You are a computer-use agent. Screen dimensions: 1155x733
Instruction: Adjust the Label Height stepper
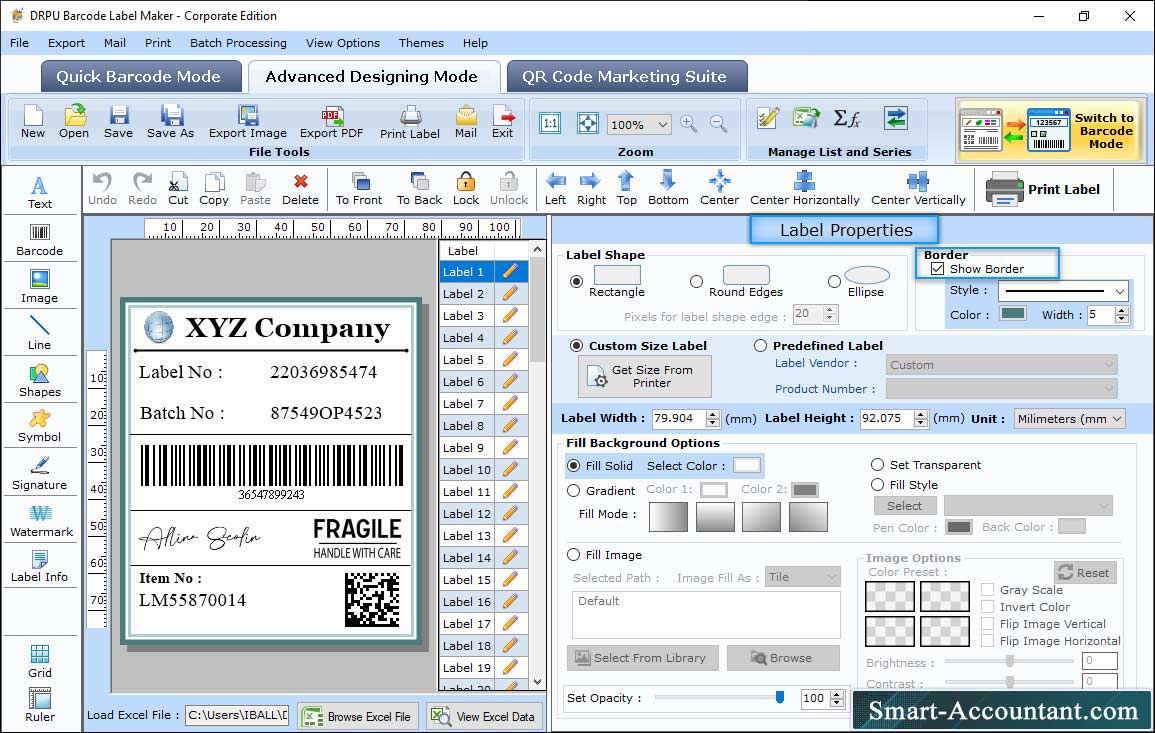[x=920, y=418]
